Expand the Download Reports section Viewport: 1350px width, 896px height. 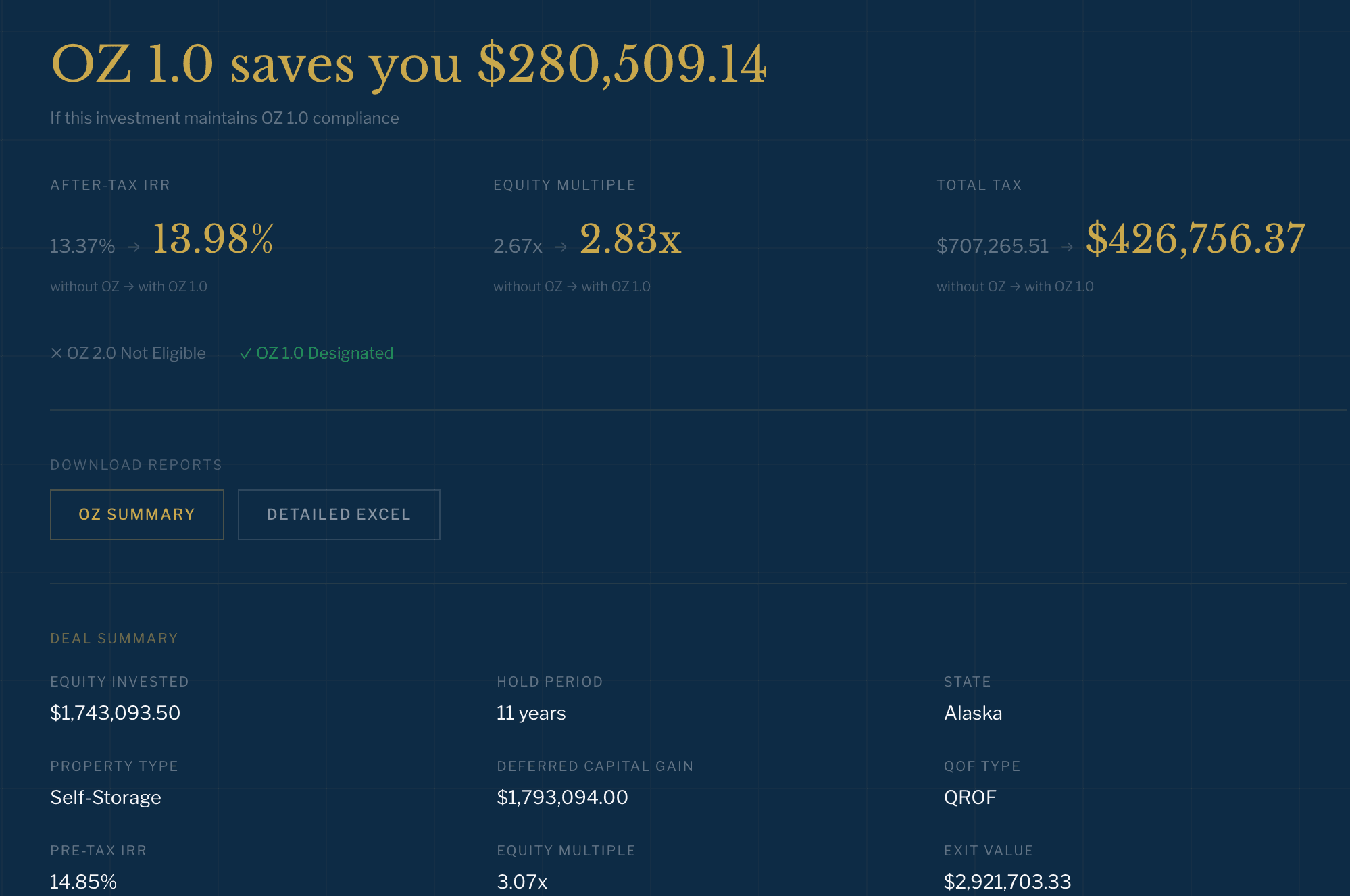(x=136, y=464)
